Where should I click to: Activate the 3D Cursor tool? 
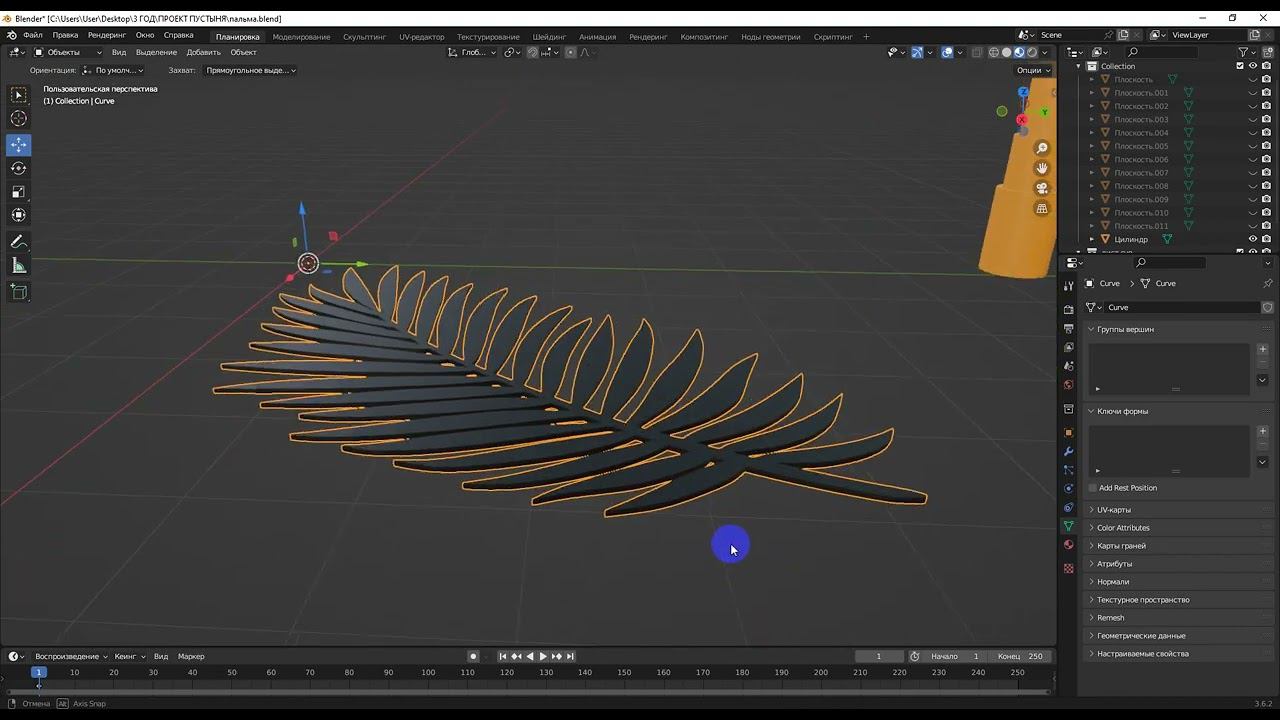(19, 119)
